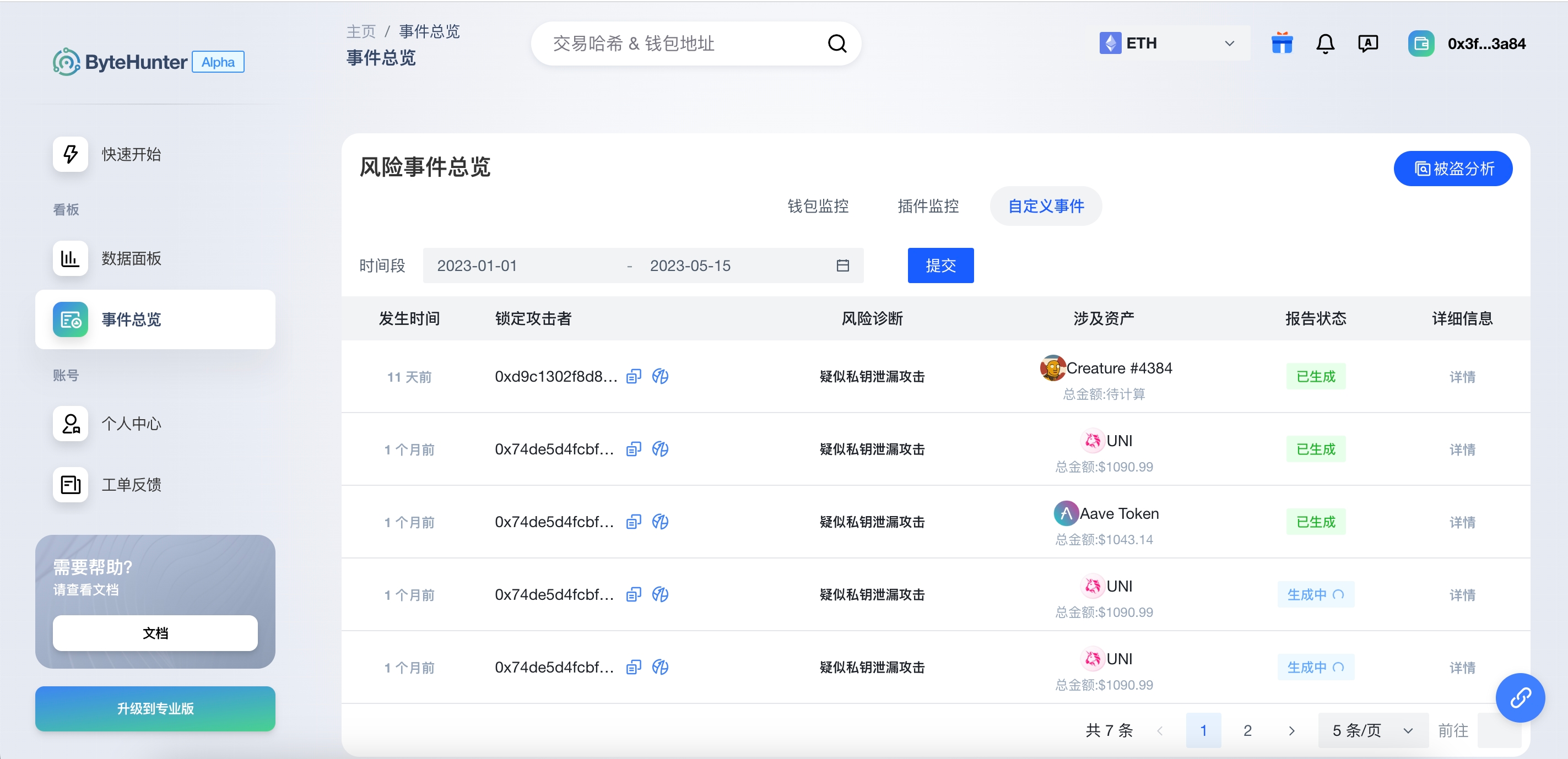Open the Quick Start lightning icon
This screenshot has height=759, width=1568.
click(71, 154)
